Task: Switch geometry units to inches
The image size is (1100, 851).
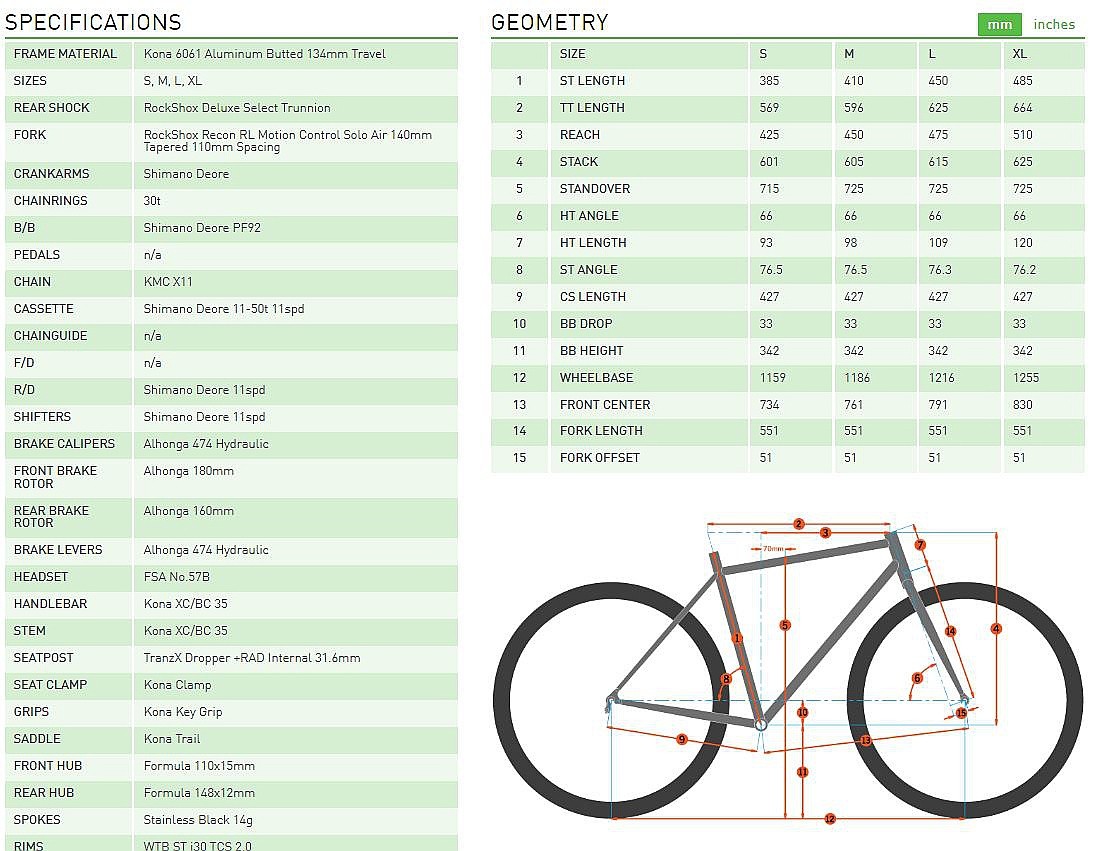Action: coord(1054,24)
